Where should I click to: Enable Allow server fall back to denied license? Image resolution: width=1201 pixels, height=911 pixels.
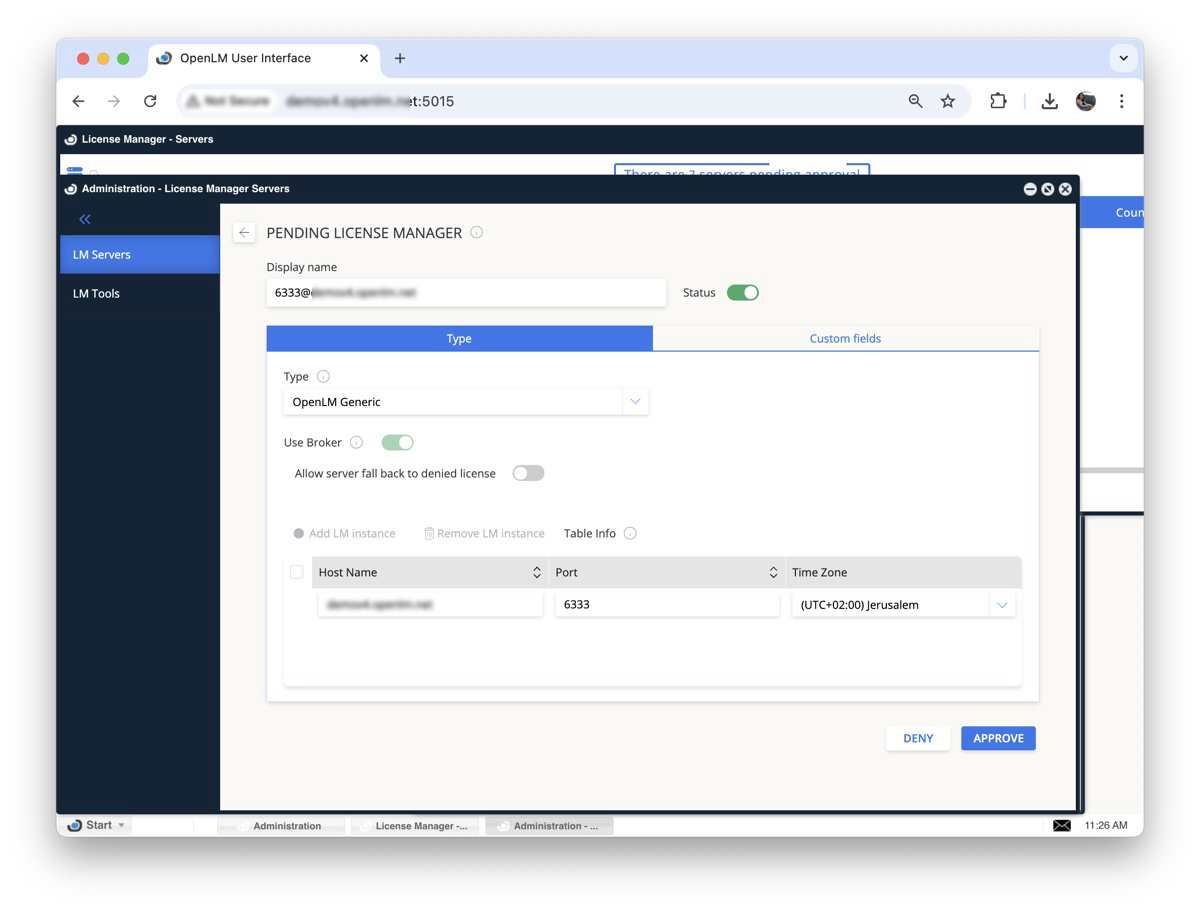click(528, 474)
